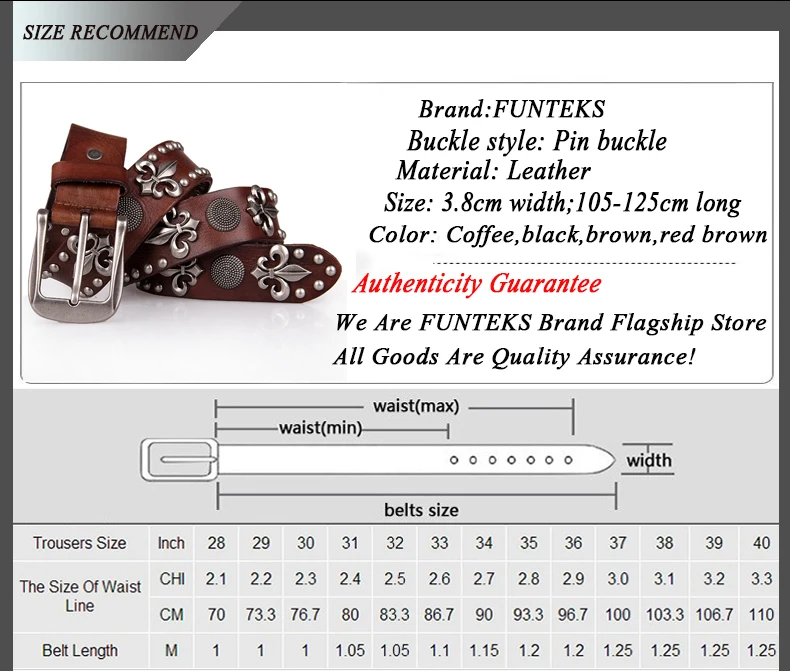This screenshot has height=671, width=790.
Task: Click the CM value 86.7 cell
Action: [x=439, y=615]
